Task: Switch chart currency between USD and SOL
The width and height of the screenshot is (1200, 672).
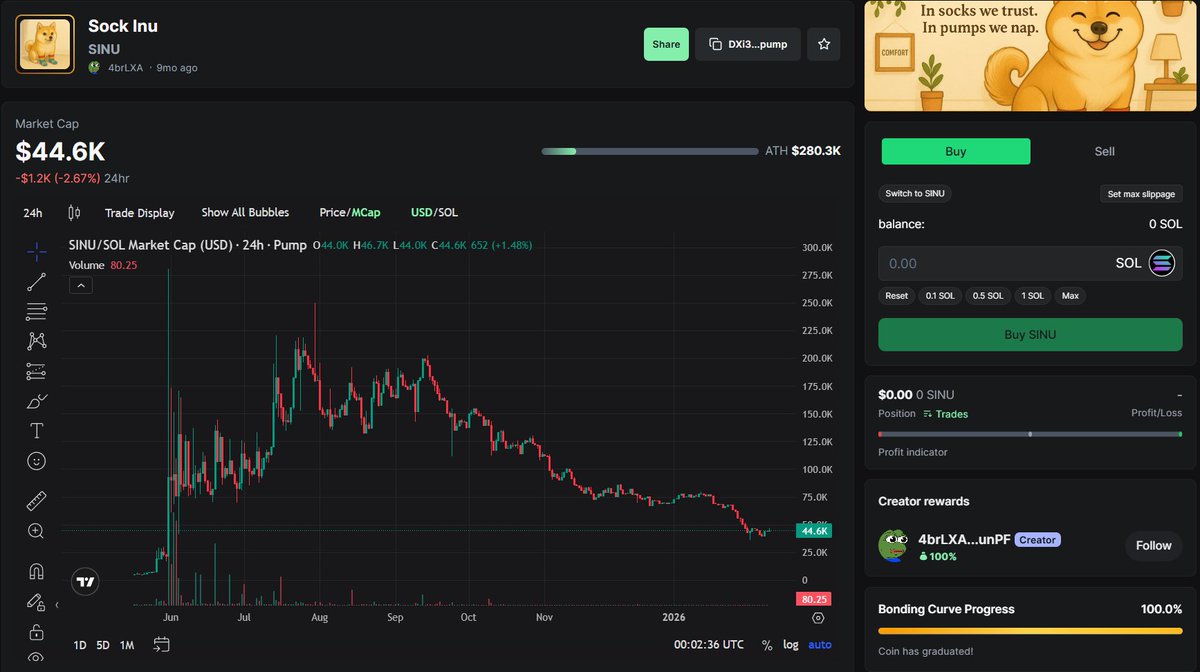Action: pyautogui.click(x=435, y=212)
